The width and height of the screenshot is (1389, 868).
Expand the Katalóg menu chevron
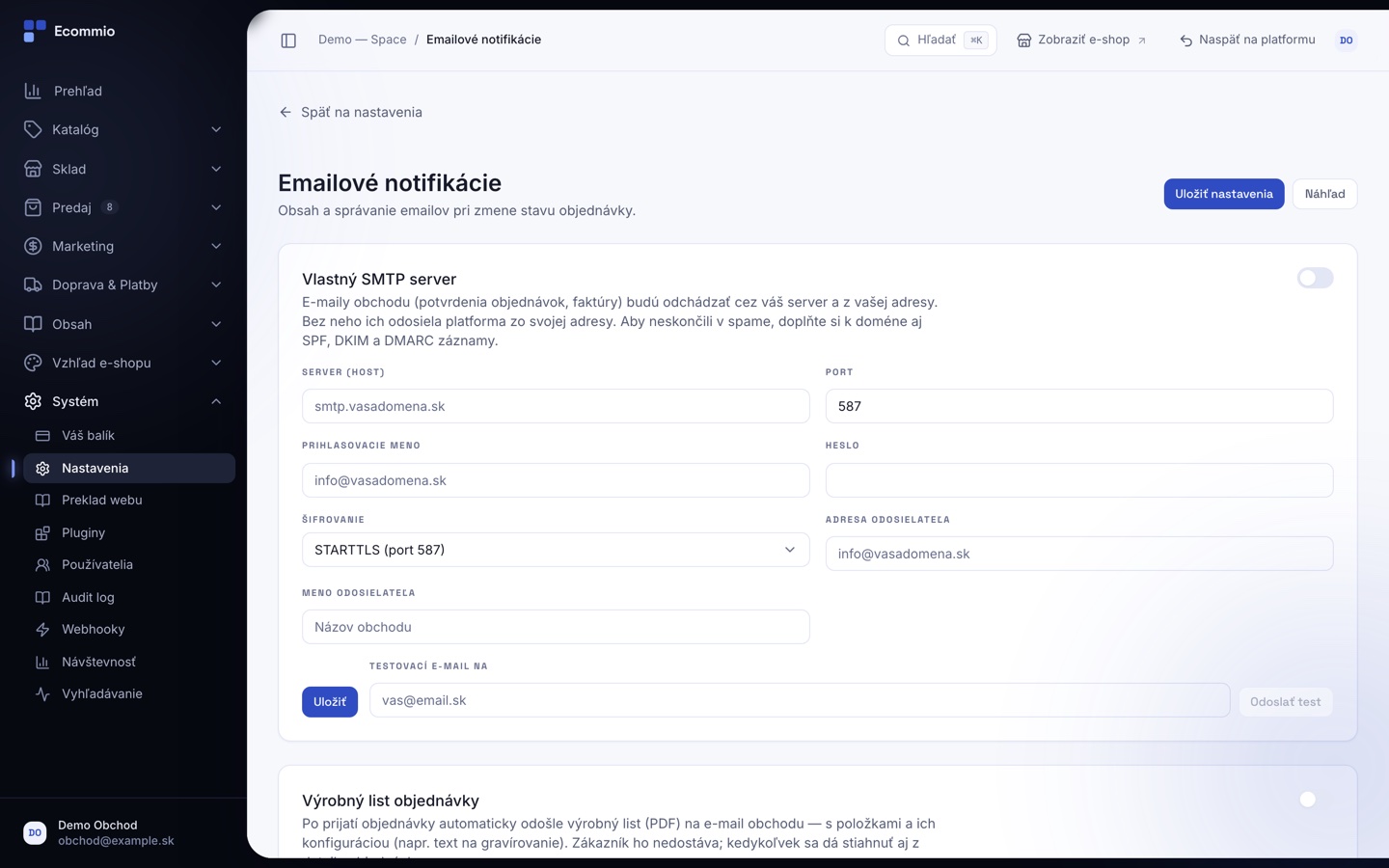(216, 129)
